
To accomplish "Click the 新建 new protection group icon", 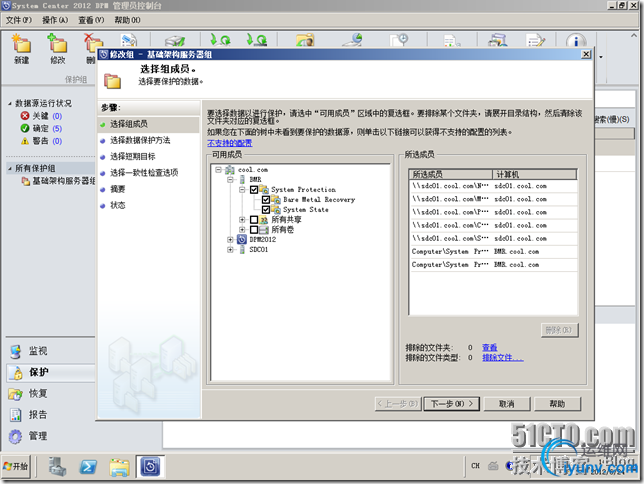I will (x=21, y=44).
